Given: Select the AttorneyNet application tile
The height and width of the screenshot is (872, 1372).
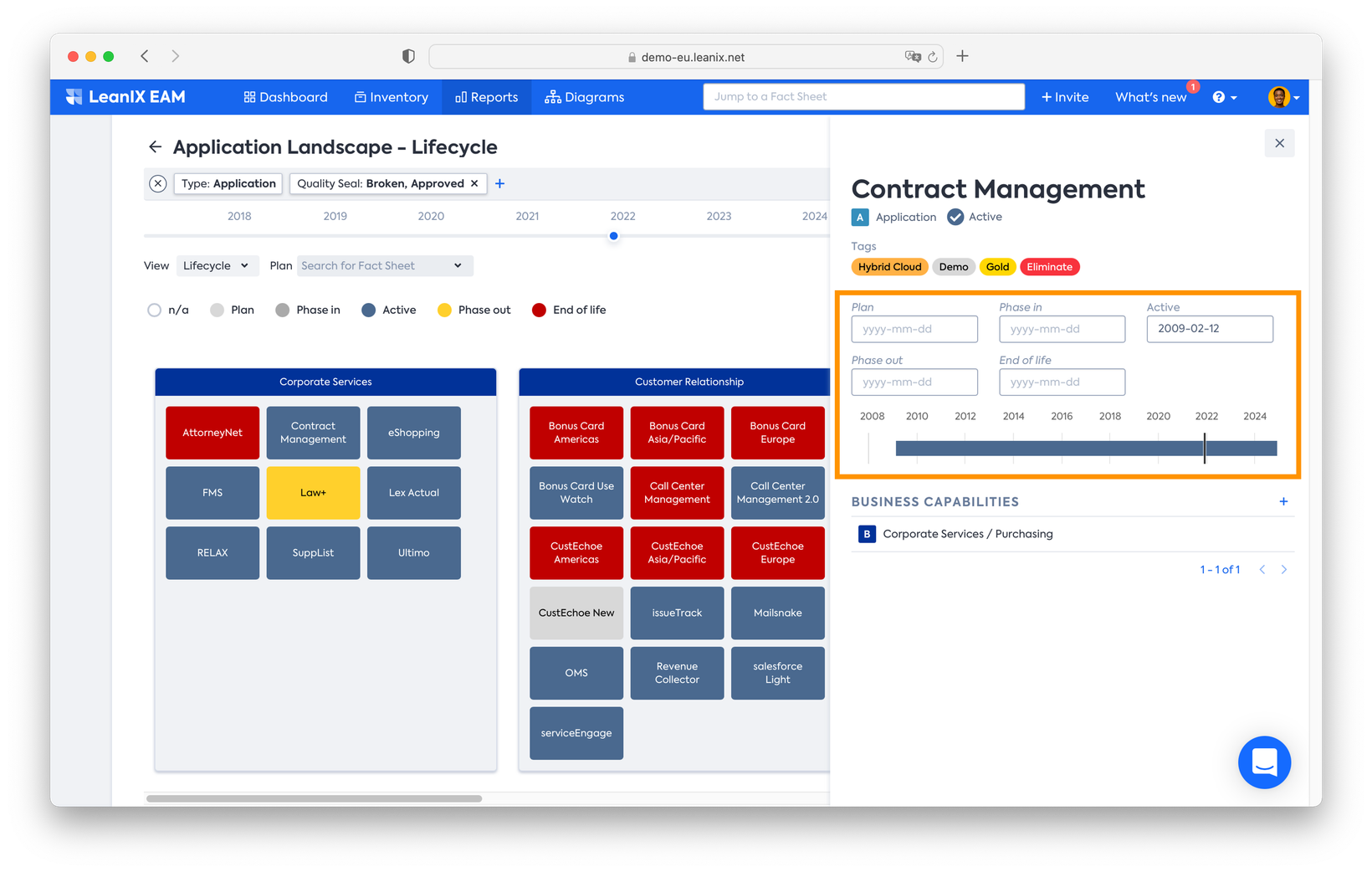Looking at the screenshot, I should (x=212, y=433).
